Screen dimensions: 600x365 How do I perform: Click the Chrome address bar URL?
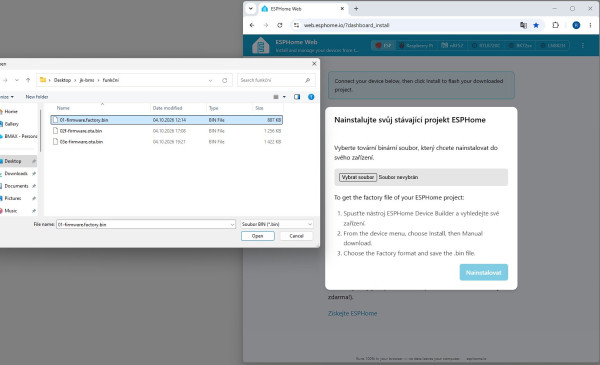(346, 25)
